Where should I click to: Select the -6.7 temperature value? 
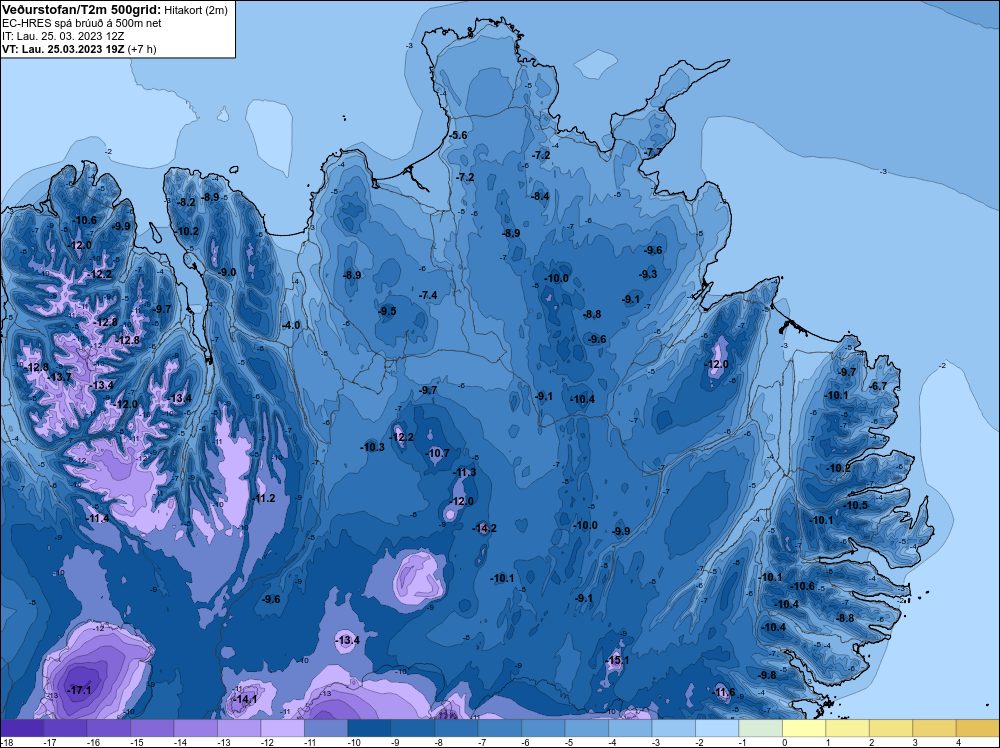878,386
